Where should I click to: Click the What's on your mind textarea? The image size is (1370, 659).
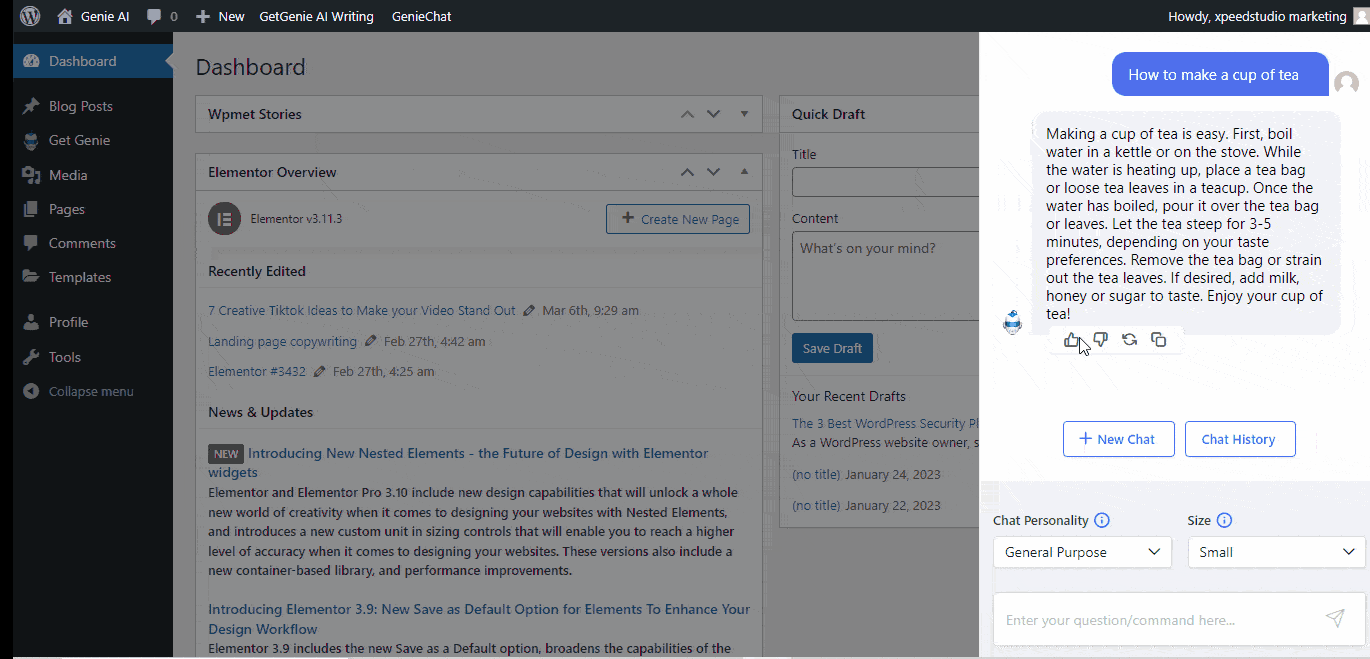pos(885,276)
